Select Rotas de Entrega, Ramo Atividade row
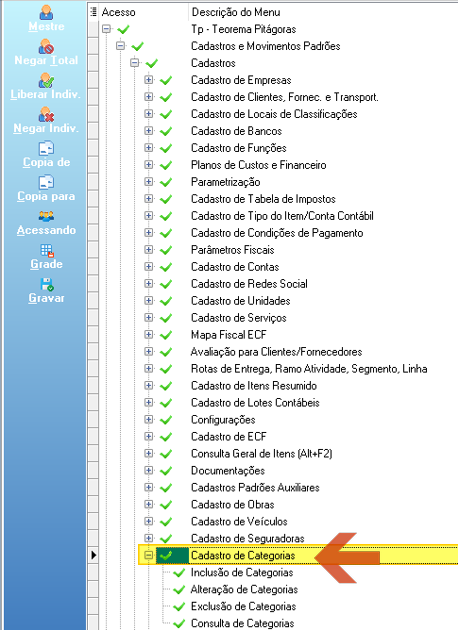This screenshot has height=630, width=458. point(309,369)
